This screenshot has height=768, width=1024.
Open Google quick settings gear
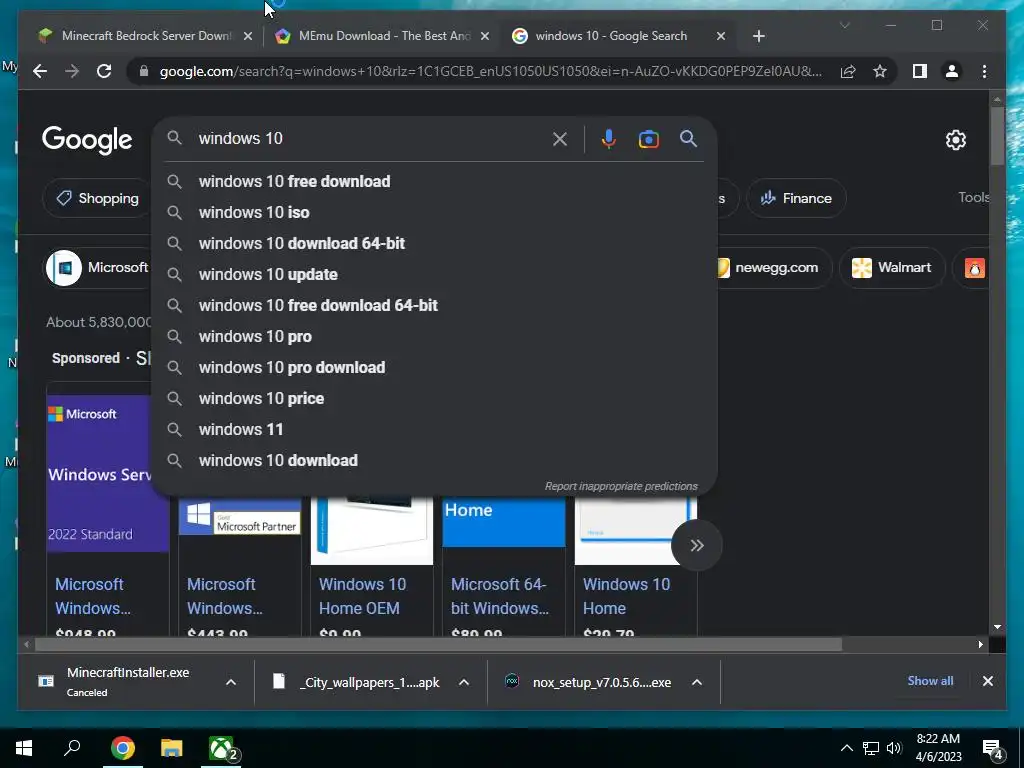pos(955,140)
